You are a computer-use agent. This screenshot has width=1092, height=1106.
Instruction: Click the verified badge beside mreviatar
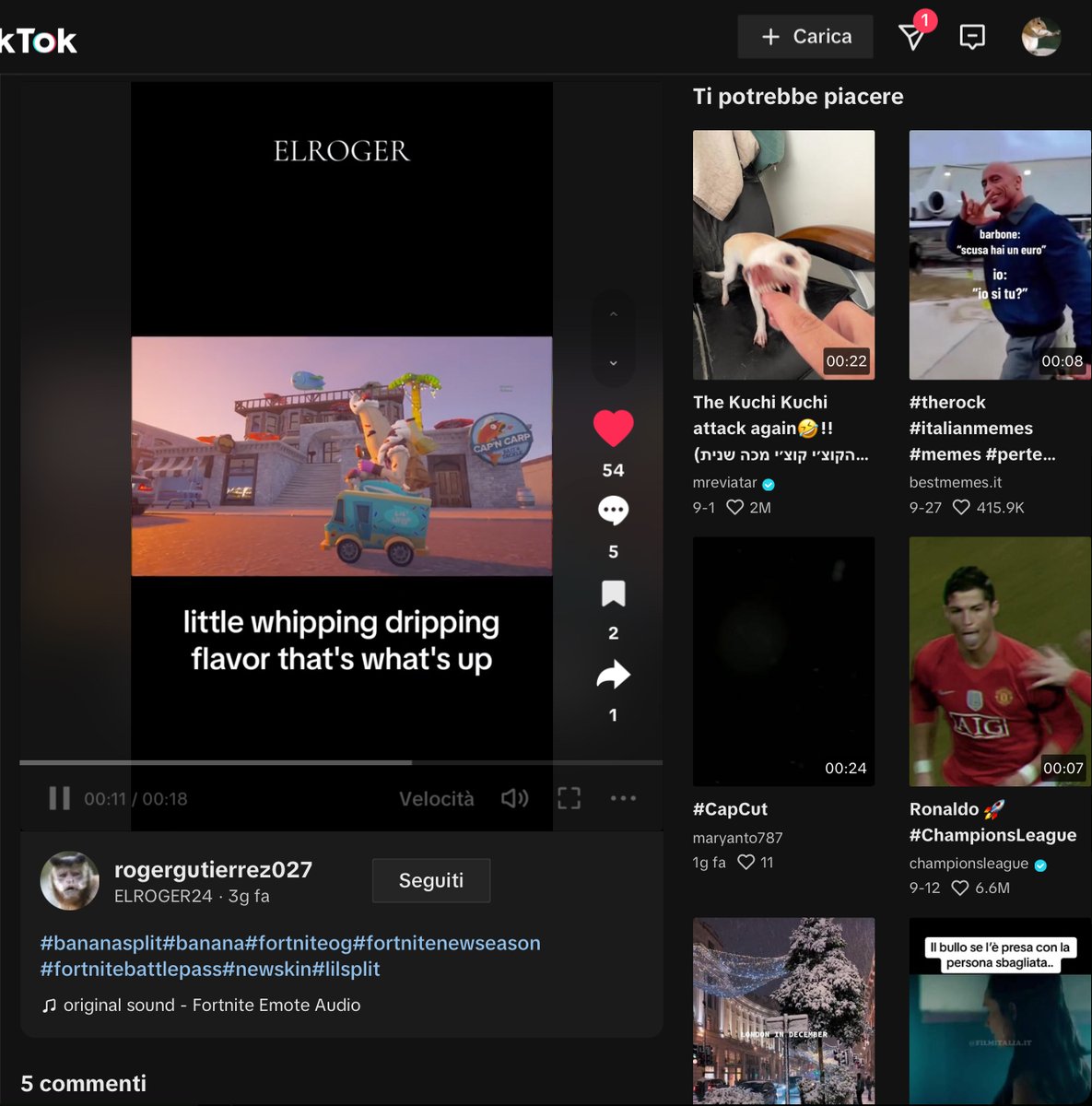tap(769, 484)
